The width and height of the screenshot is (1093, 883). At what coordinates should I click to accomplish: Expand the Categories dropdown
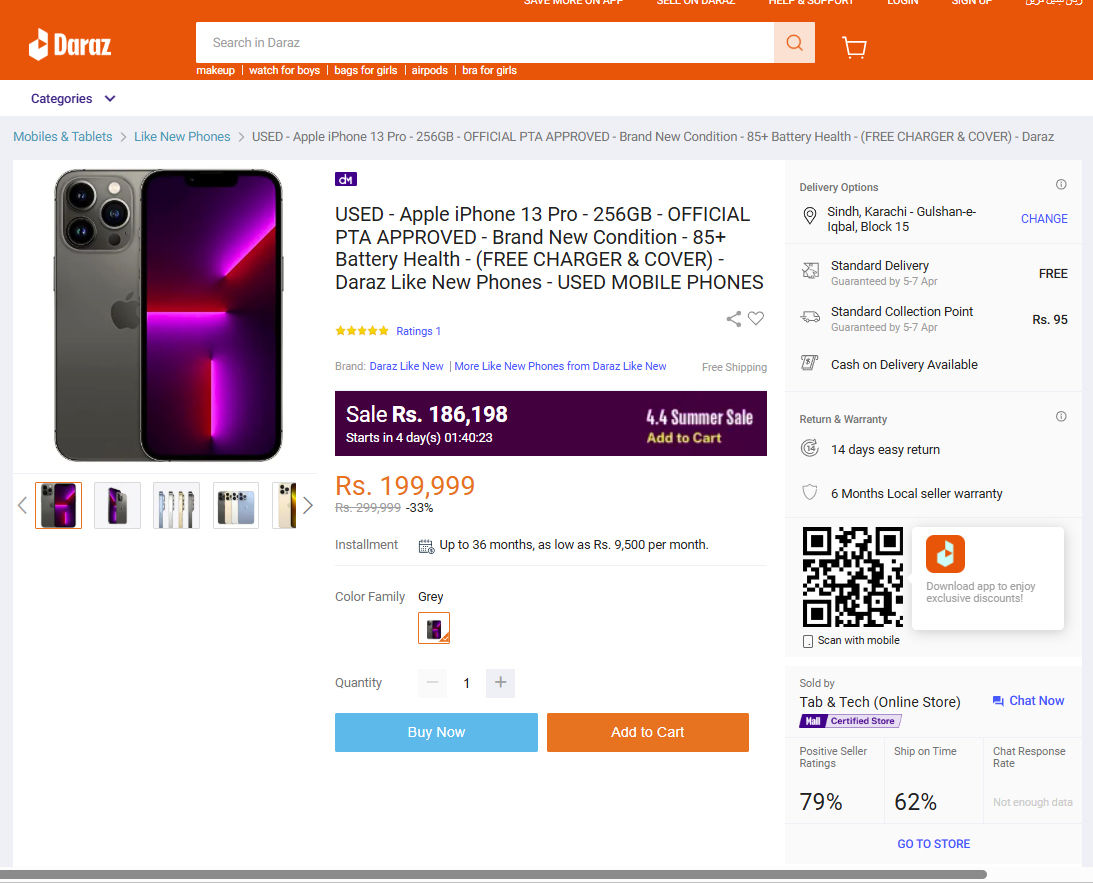pos(72,99)
